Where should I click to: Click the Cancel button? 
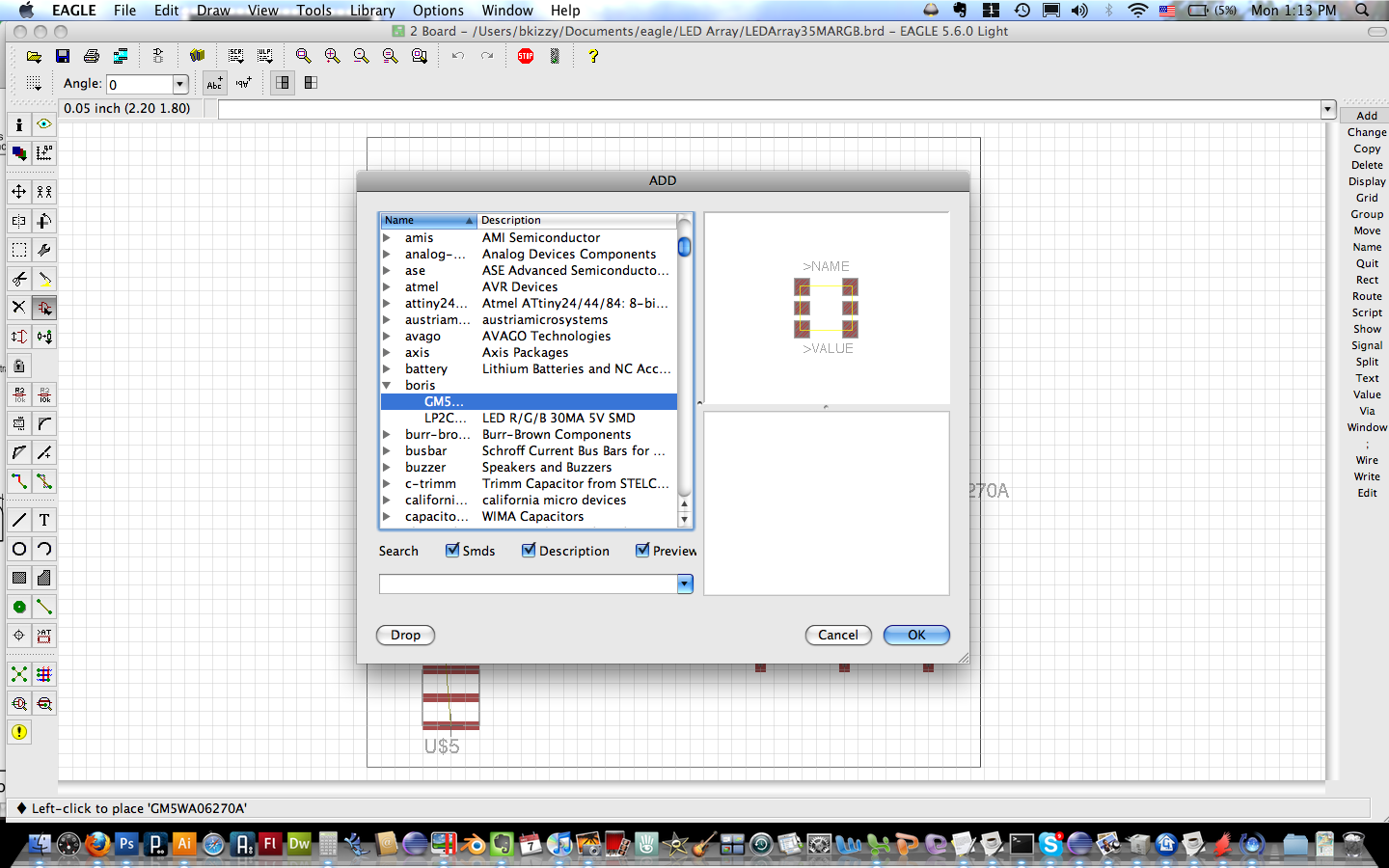(838, 635)
